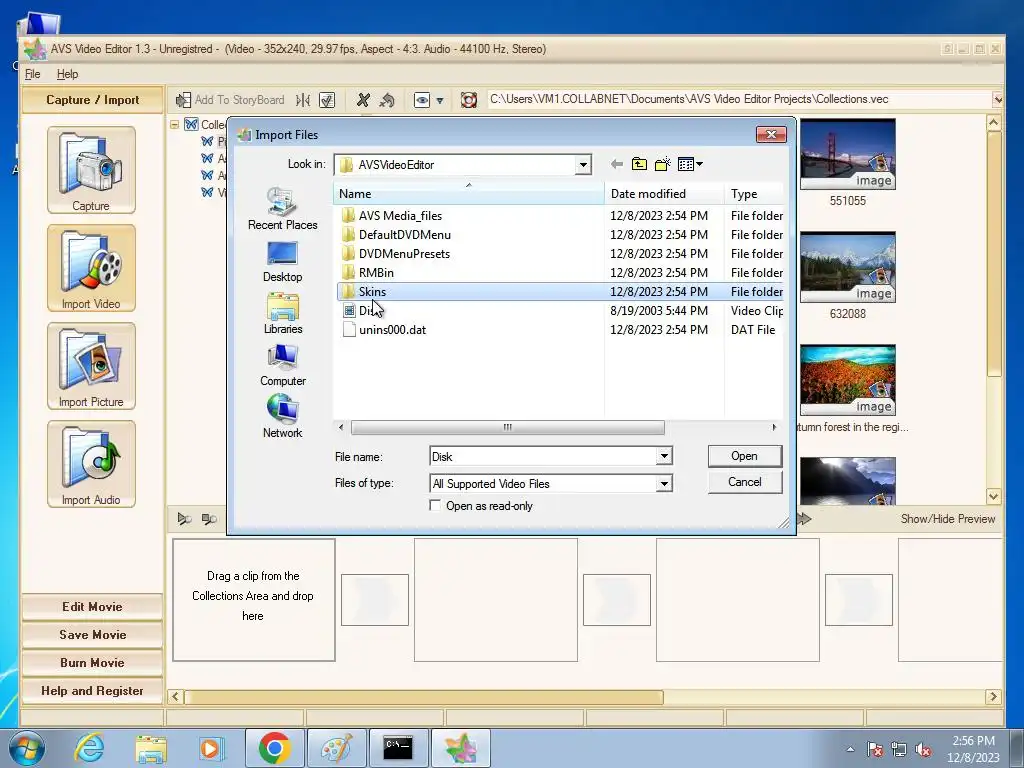The width and height of the screenshot is (1024, 768).
Task: Click the Open button
Action: (744, 456)
